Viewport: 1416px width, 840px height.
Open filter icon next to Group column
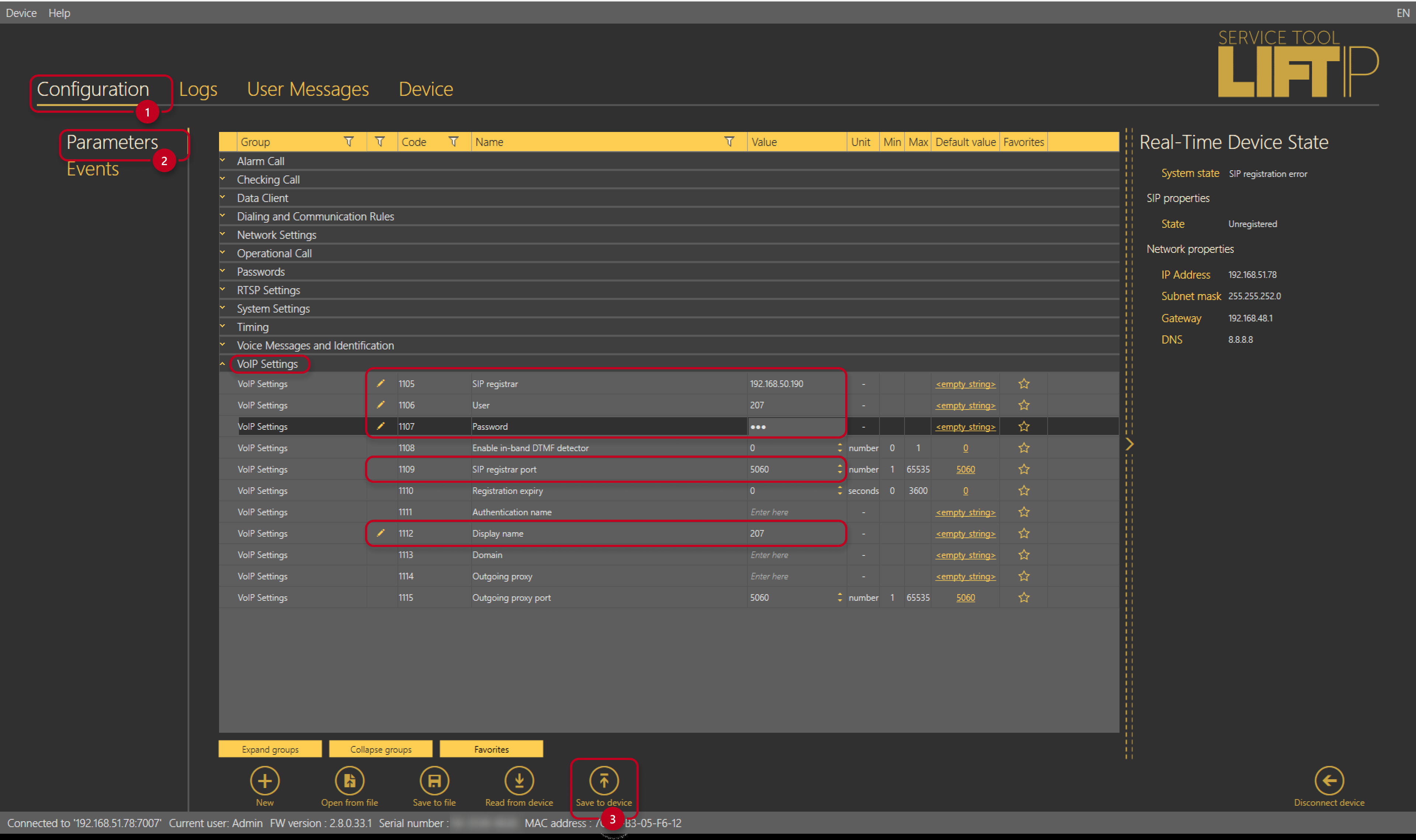[x=380, y=142]
